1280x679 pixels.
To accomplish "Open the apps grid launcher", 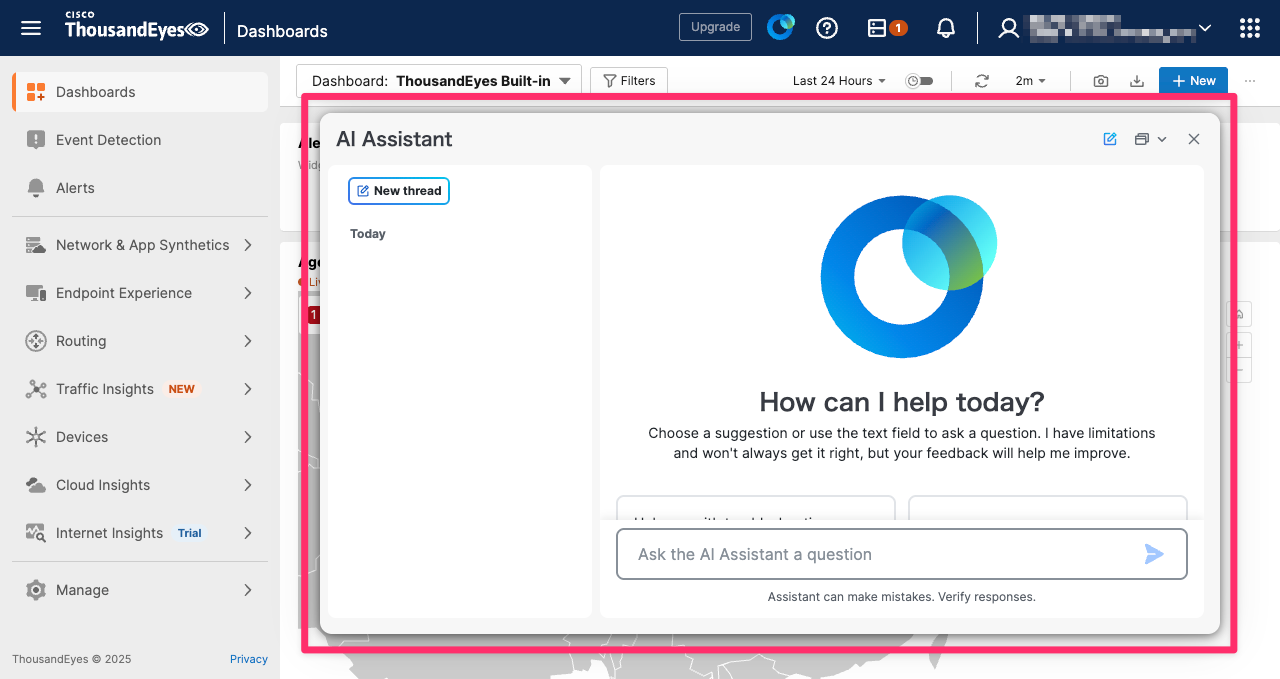I will click(1249, 28).
